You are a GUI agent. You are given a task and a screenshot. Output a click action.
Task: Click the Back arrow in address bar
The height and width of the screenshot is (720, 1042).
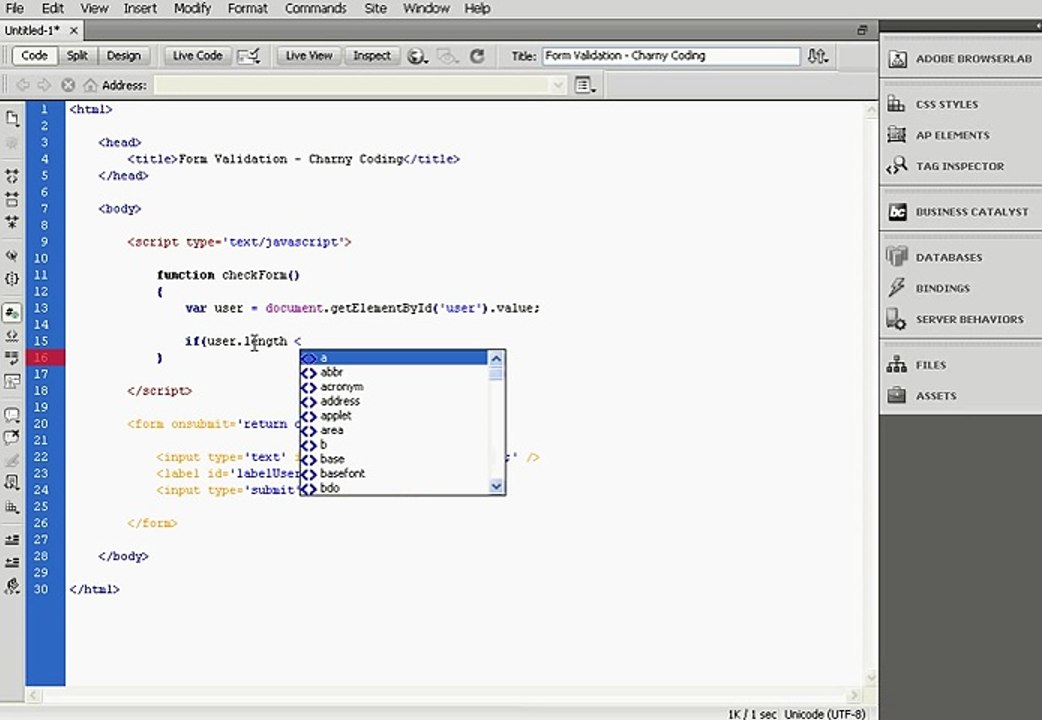tap(23, 85)
